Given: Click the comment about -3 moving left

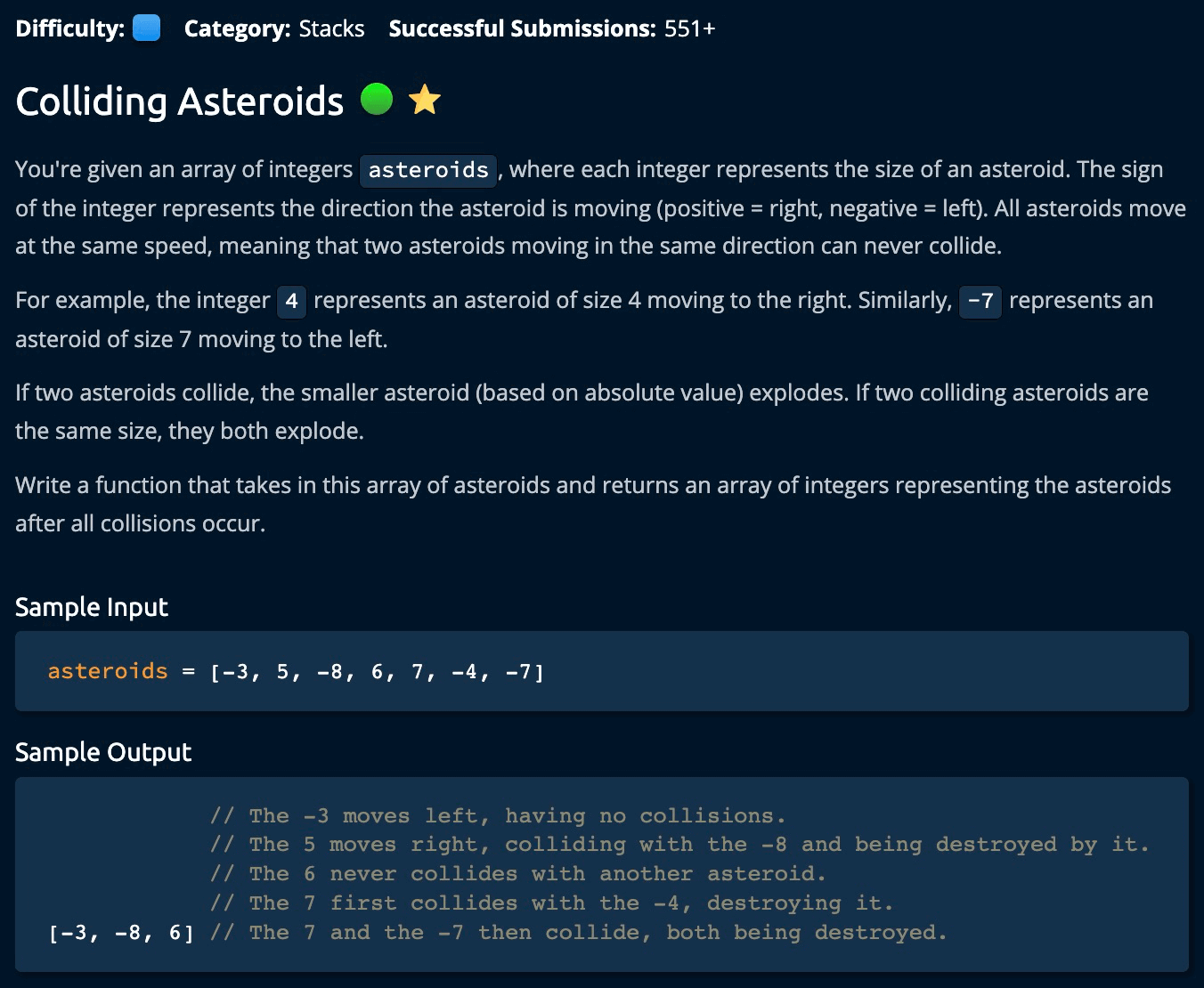Looking at the screenshot, I should 498,815.
